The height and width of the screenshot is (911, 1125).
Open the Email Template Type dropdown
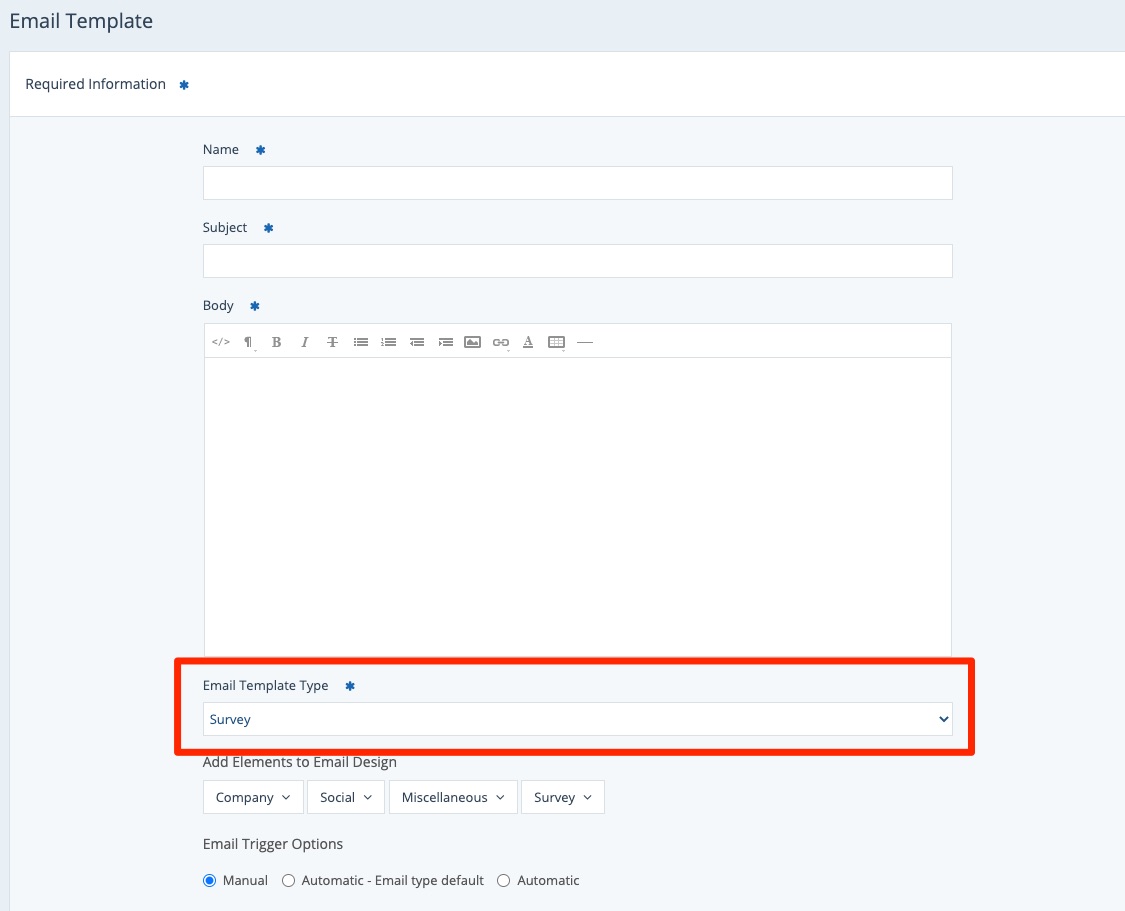coord(577,719)
